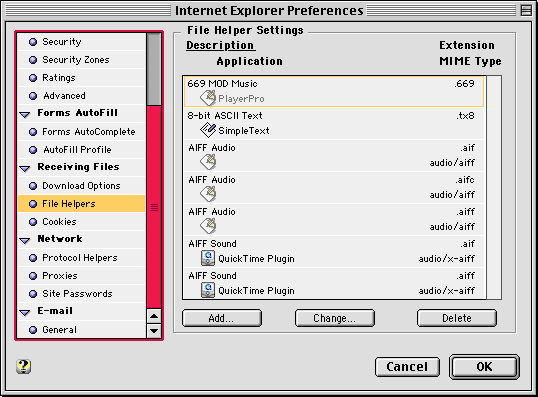This screenshot has height=397, width=538.
Task: Click the PlayerPro application icon
Action: 208,98
